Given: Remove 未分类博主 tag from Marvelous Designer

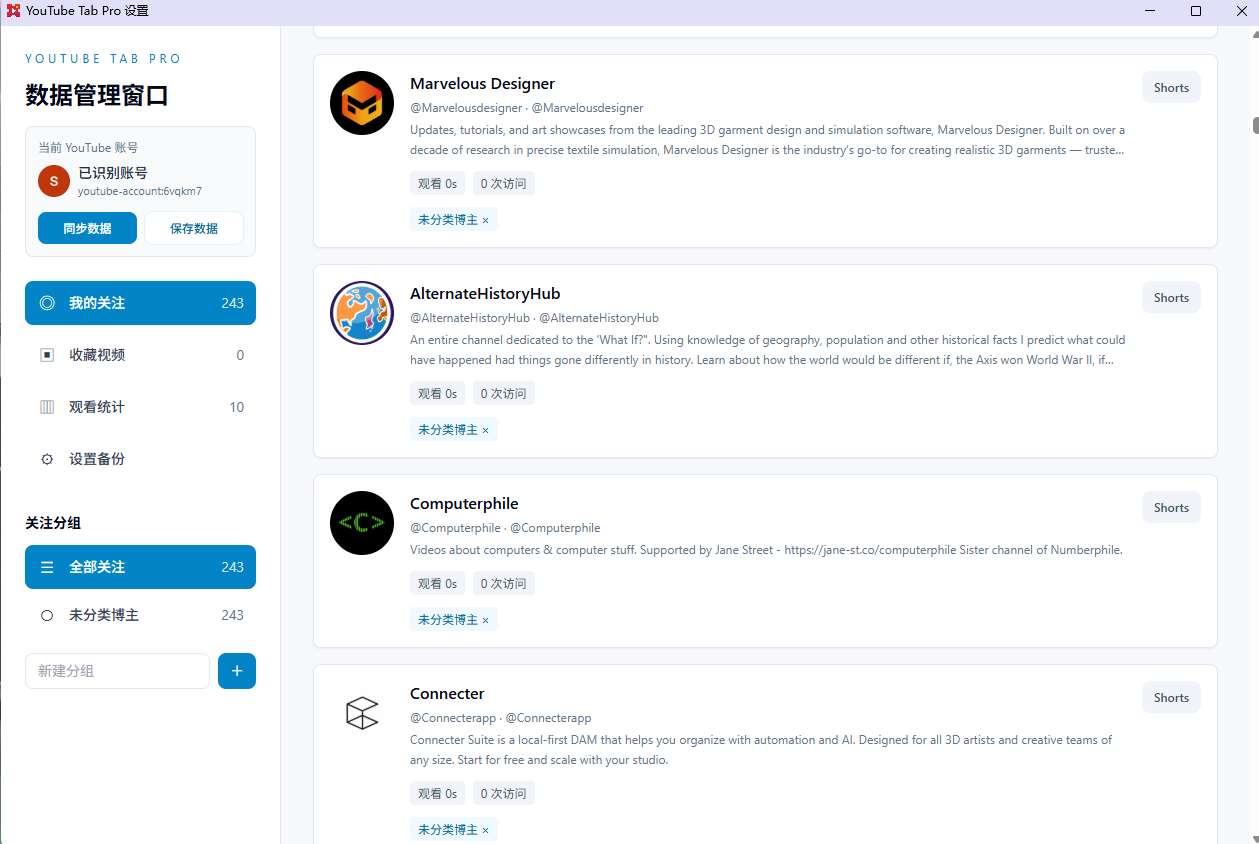Looking at the screenshot, I should click(x=486, y=220).
